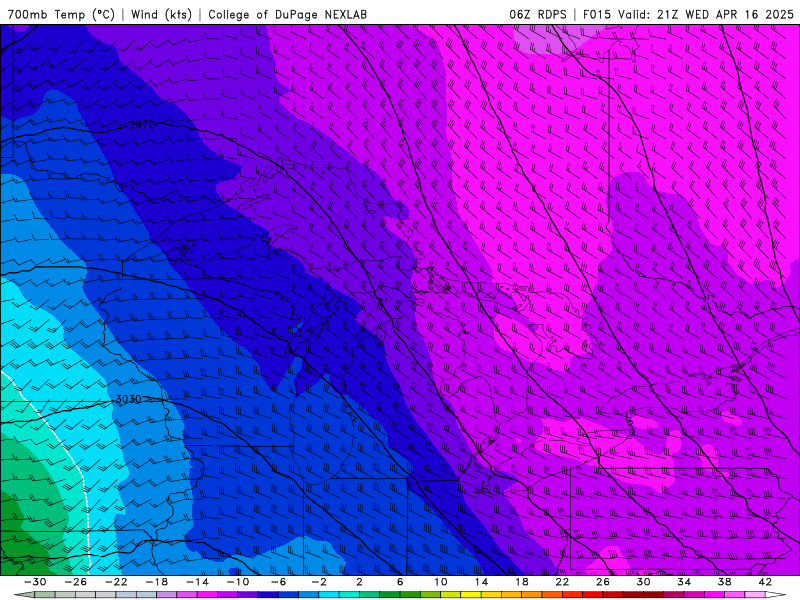Click the -22 tick label on colorbar
800x600 pixels.
116,582
